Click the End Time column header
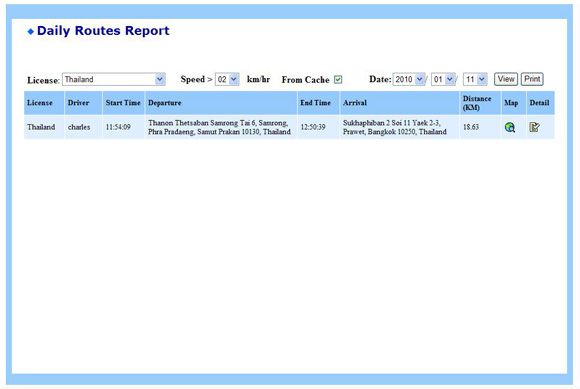 pos(318,103)
